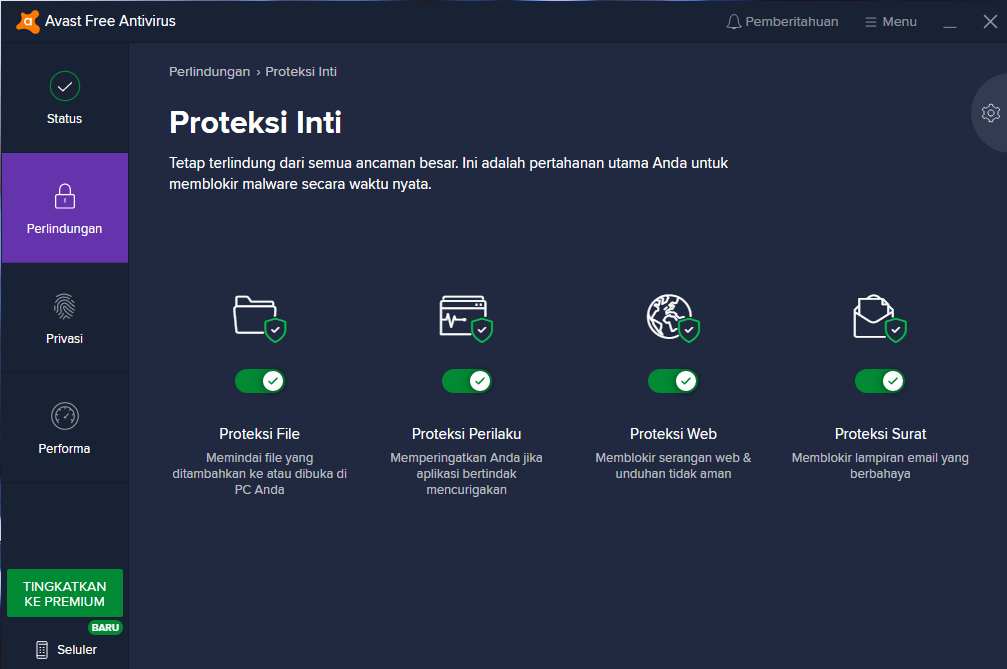Viewport: 1007px width, 669px height.
Task: Open the Status panel icon in sidebar
Action: (x=64, y=86)
